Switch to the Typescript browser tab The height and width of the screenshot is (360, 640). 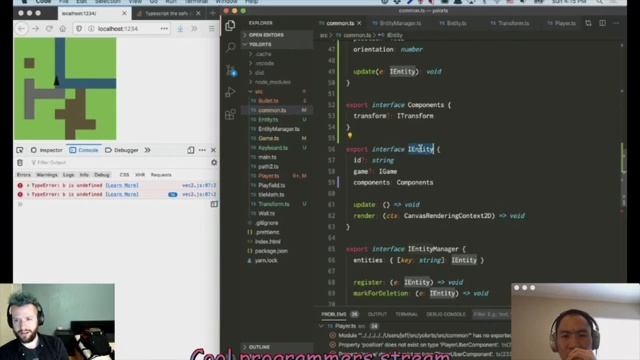pos(169,13)
